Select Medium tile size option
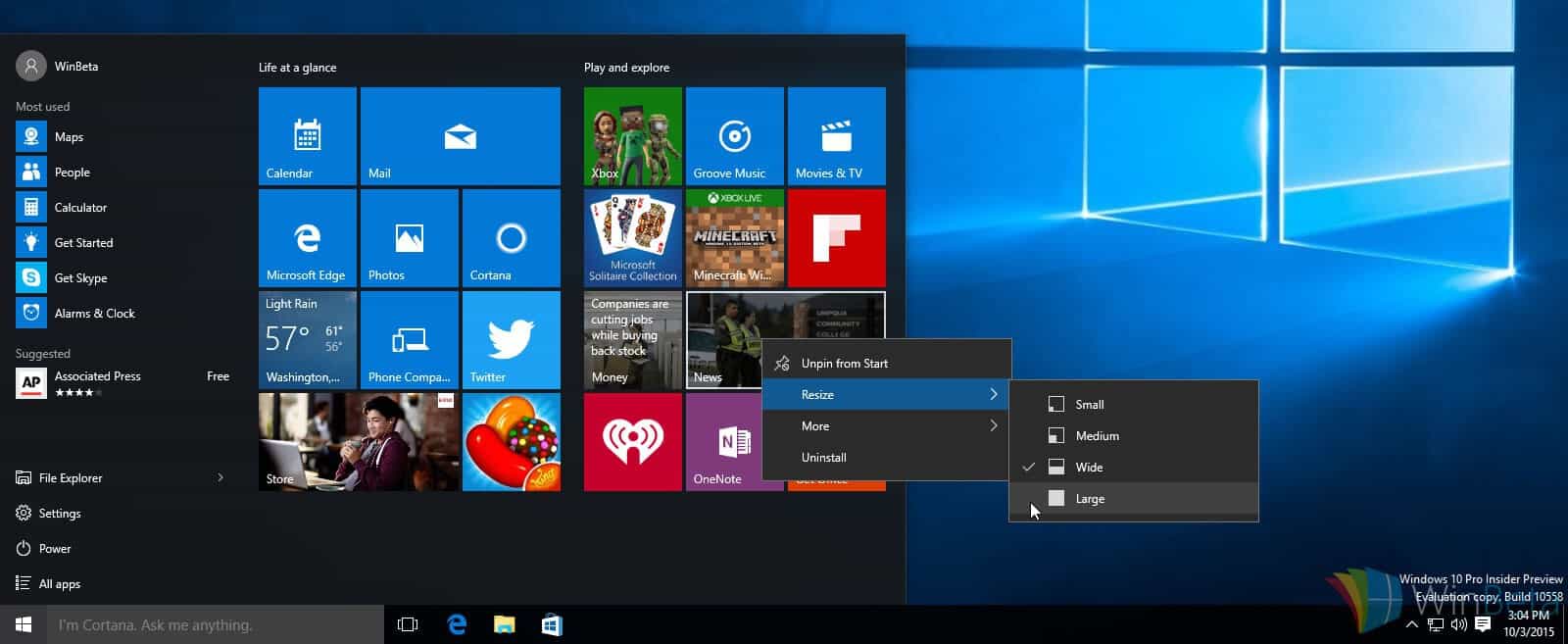Image resolution: width=1568 pixels, height=644 pixels. [1097, 435]
